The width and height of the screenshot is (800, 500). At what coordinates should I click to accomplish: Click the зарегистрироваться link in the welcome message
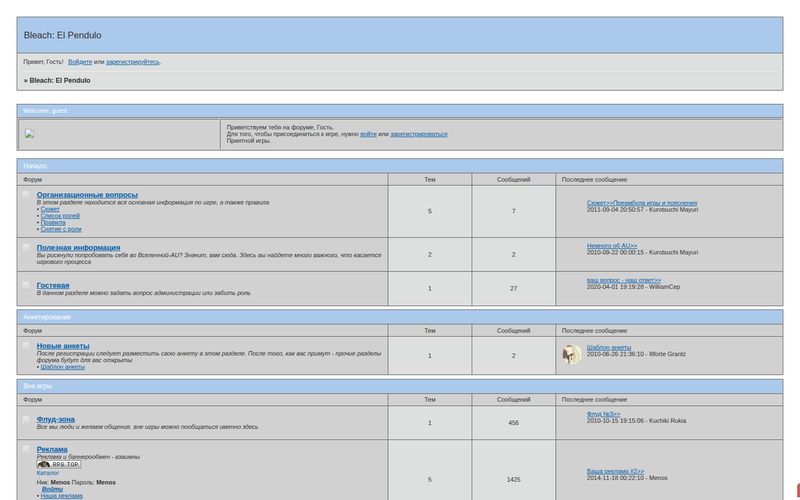418,134
